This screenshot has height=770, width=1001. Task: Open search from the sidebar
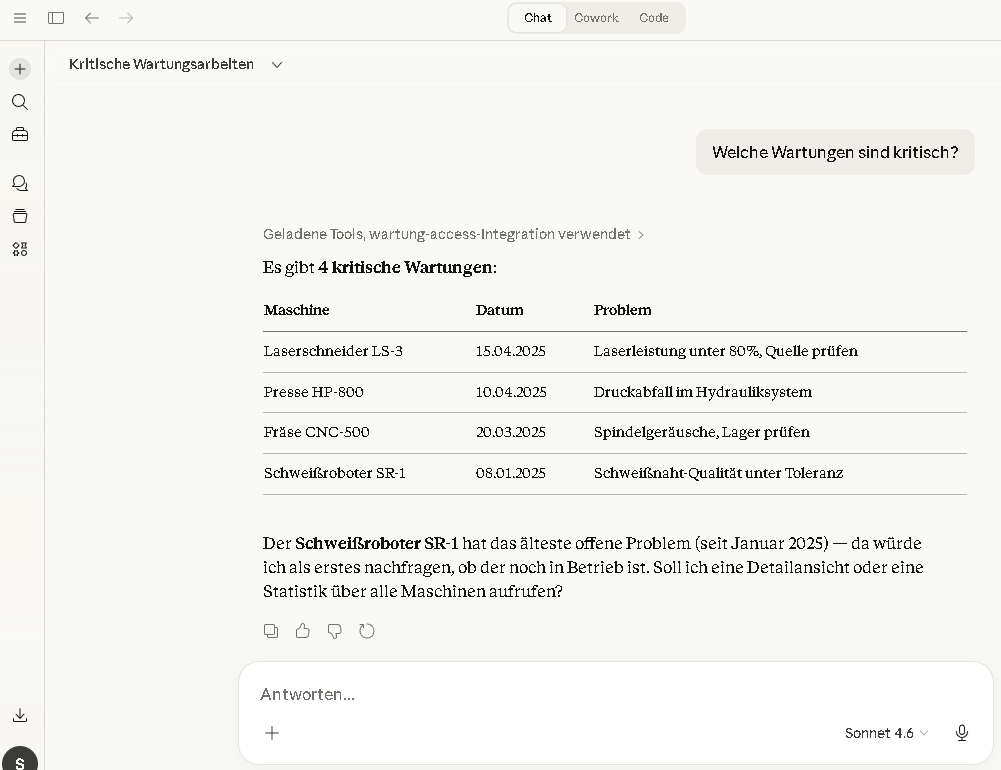(x=20, y=101)
